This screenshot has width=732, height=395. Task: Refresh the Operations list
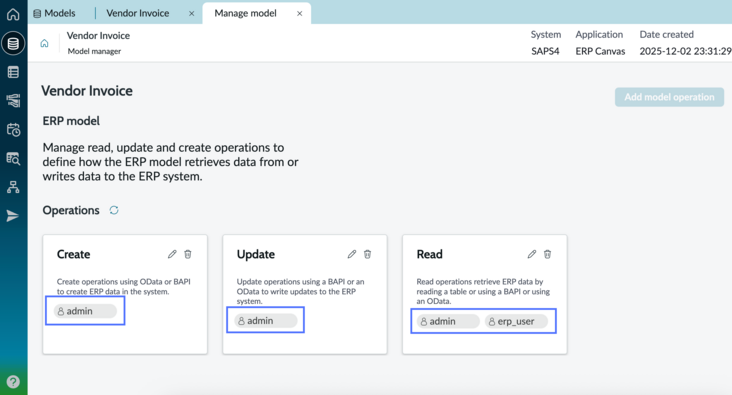pyautogui.click(x=114, y=210)
